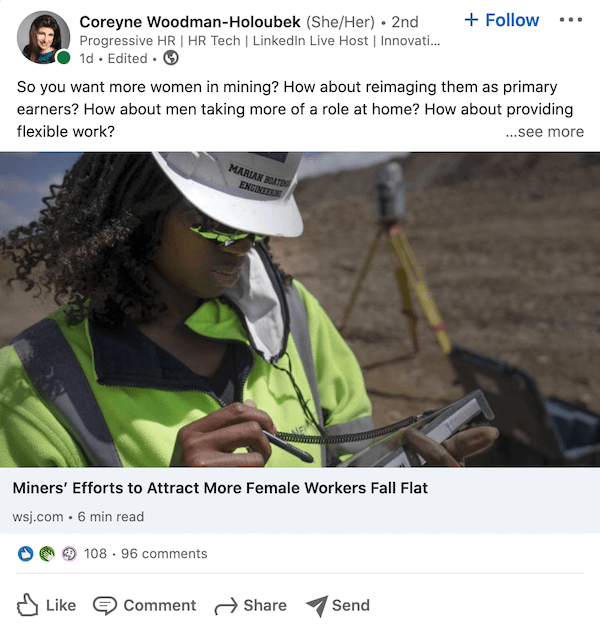The height and width of the screenshot is (632, 600).
Task: Click the author name Coreyne Woodman-Holoubek
Action: tap(190, 22)
